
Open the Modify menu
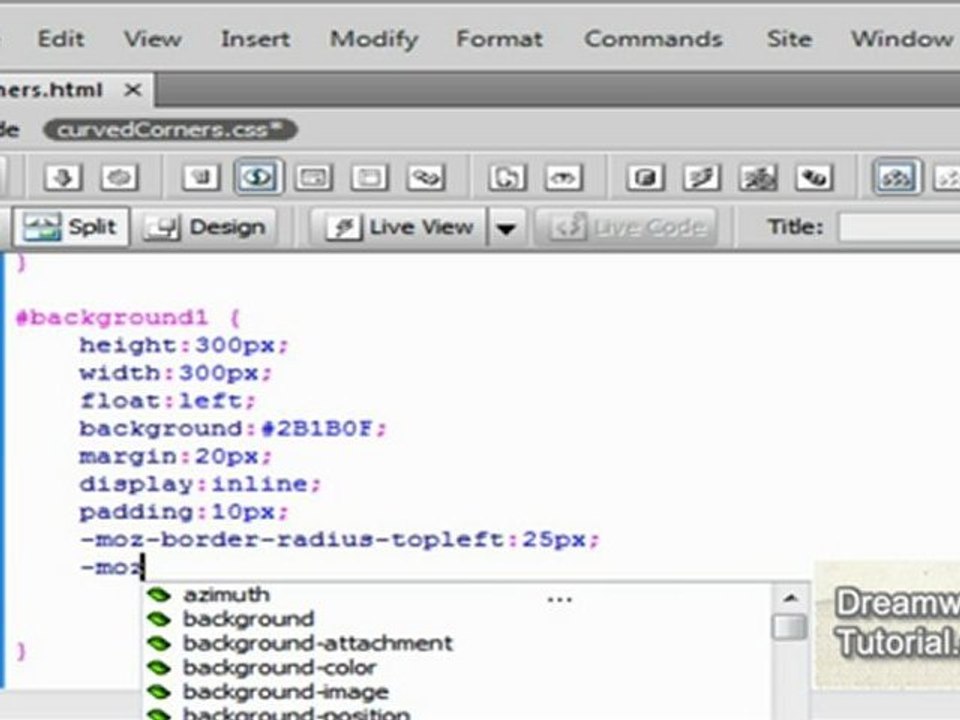coord(374,39)
